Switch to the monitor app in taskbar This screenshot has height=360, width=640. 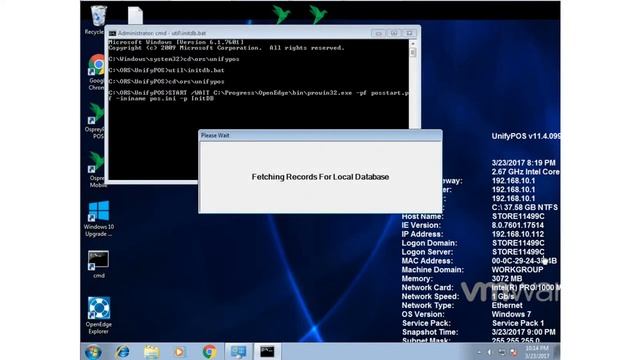[x=238, y=351]
